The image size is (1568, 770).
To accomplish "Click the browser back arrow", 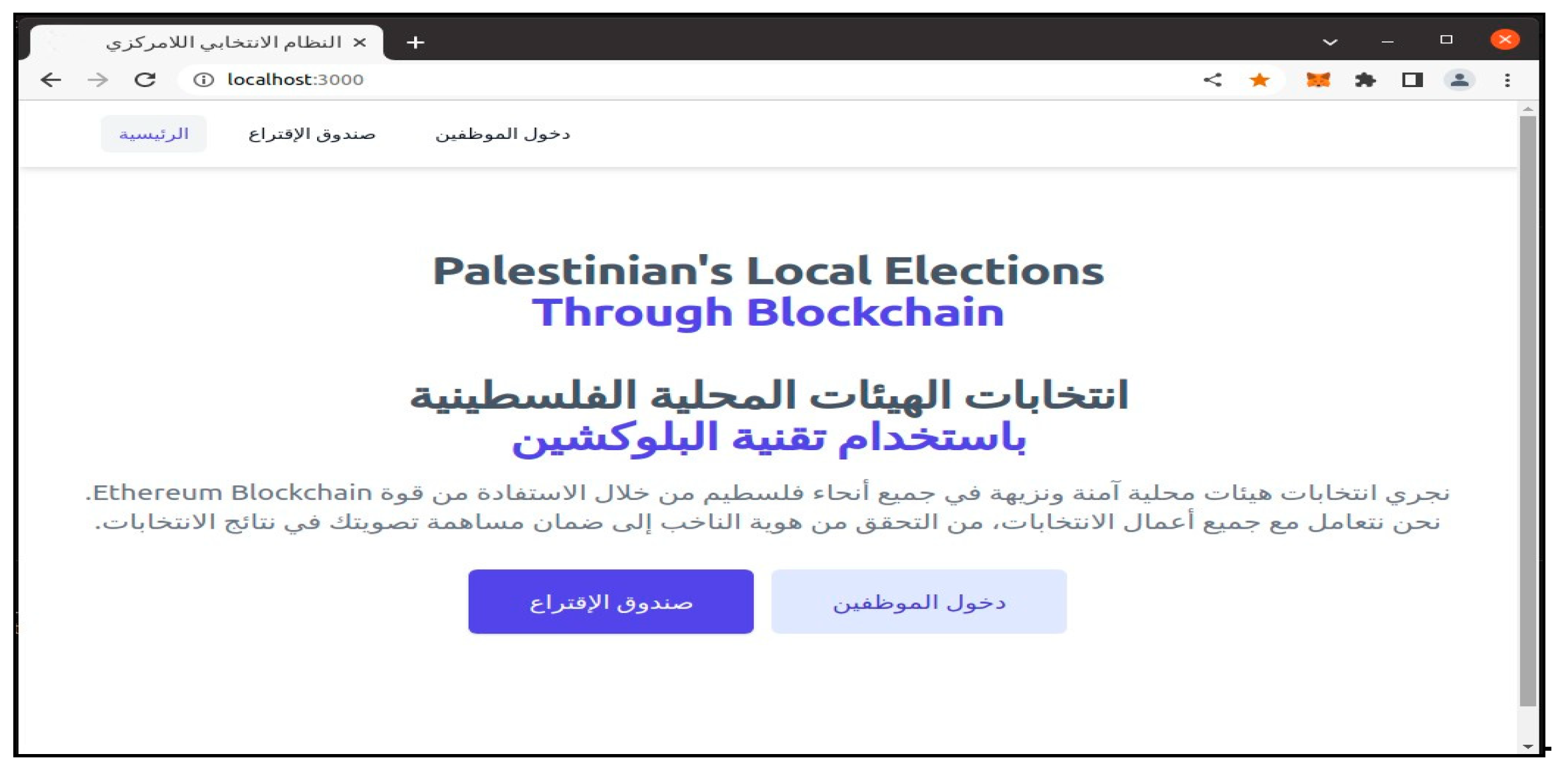I will pyautogui.click(x=51, y=80).
